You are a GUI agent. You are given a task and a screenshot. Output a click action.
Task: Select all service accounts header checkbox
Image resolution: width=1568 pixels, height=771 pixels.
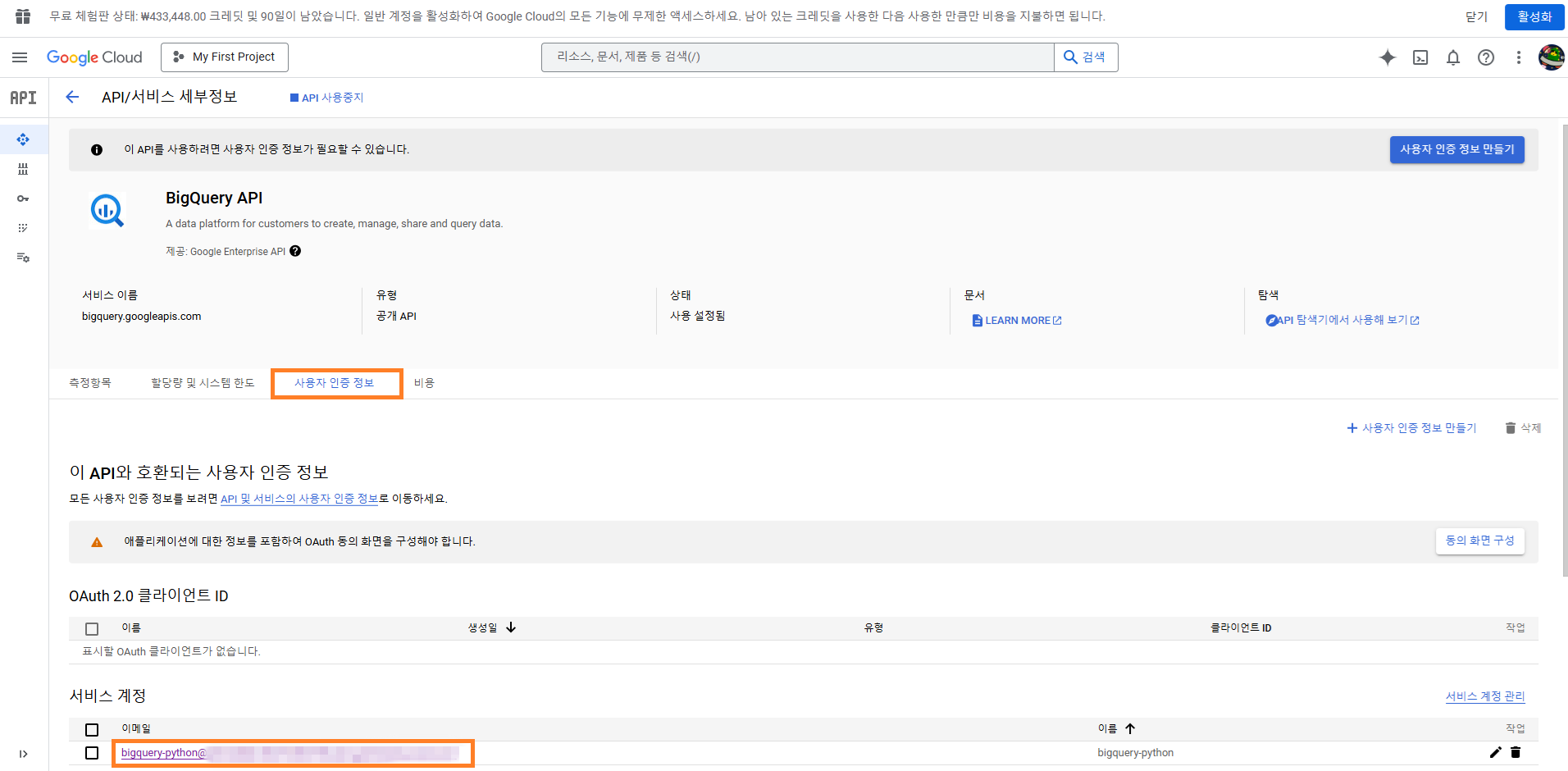tap(92, 730)
